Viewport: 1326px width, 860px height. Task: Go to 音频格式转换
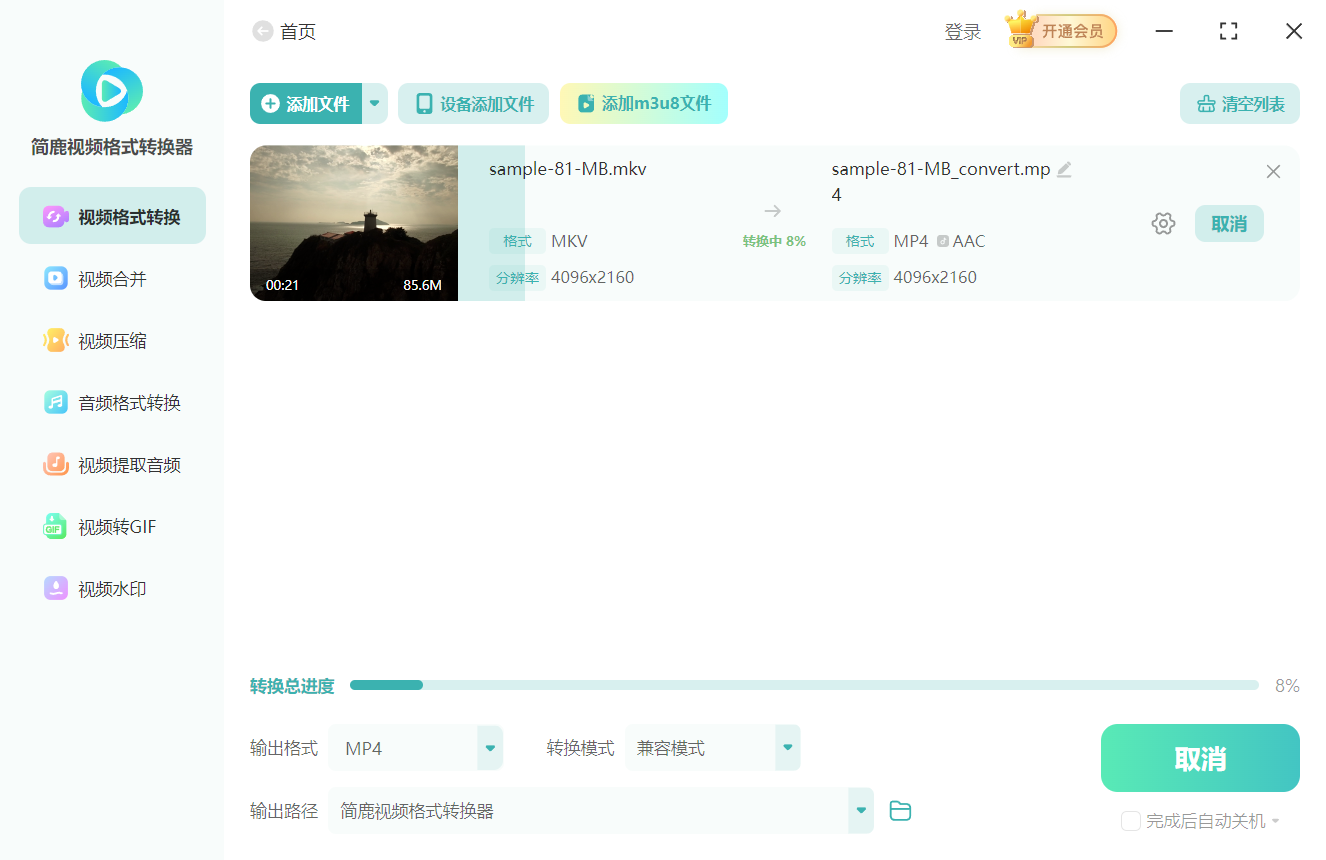click(112, 402)
